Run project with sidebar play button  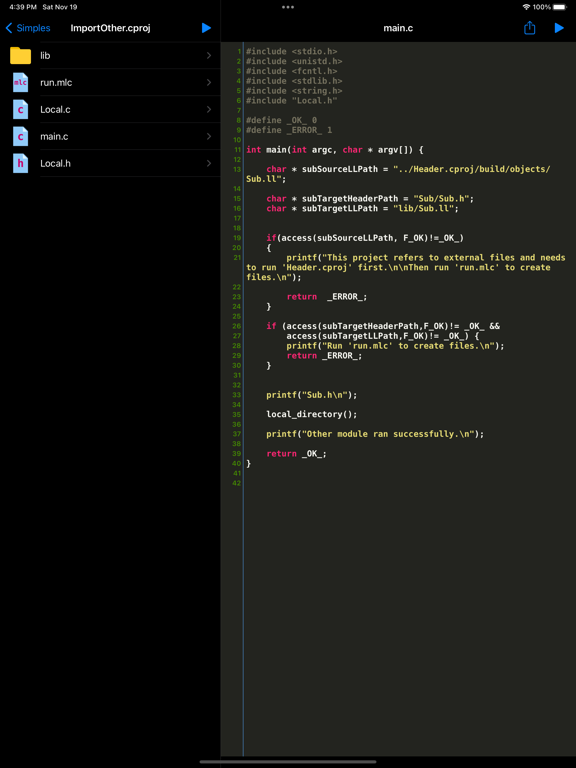pyautogui.click(x=206, y=28)
